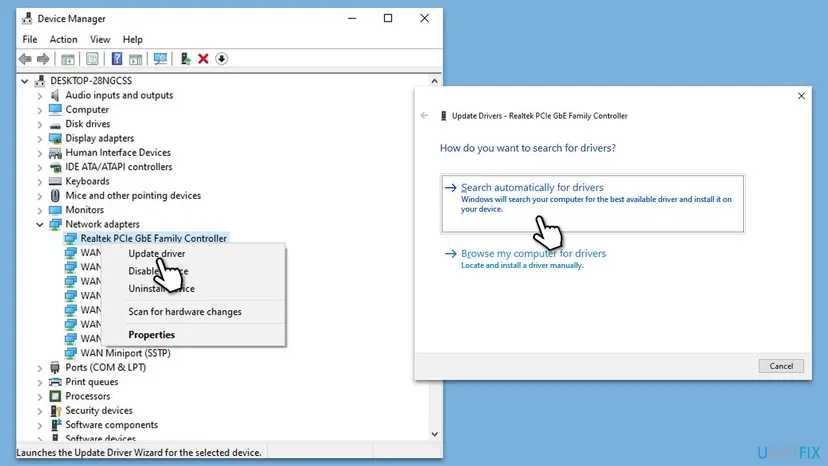Collapse the Network adapters node
Screen dimensions: 828x466
[40, 225]
